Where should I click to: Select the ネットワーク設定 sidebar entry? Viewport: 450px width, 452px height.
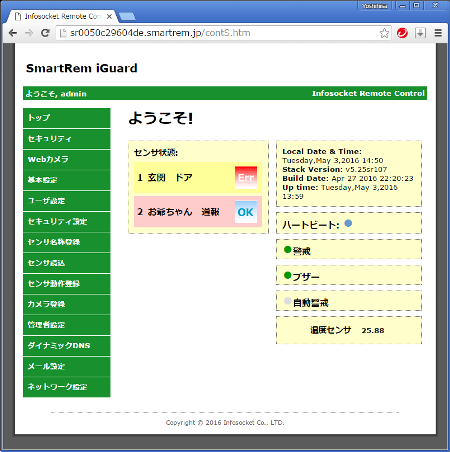[67, 387]
